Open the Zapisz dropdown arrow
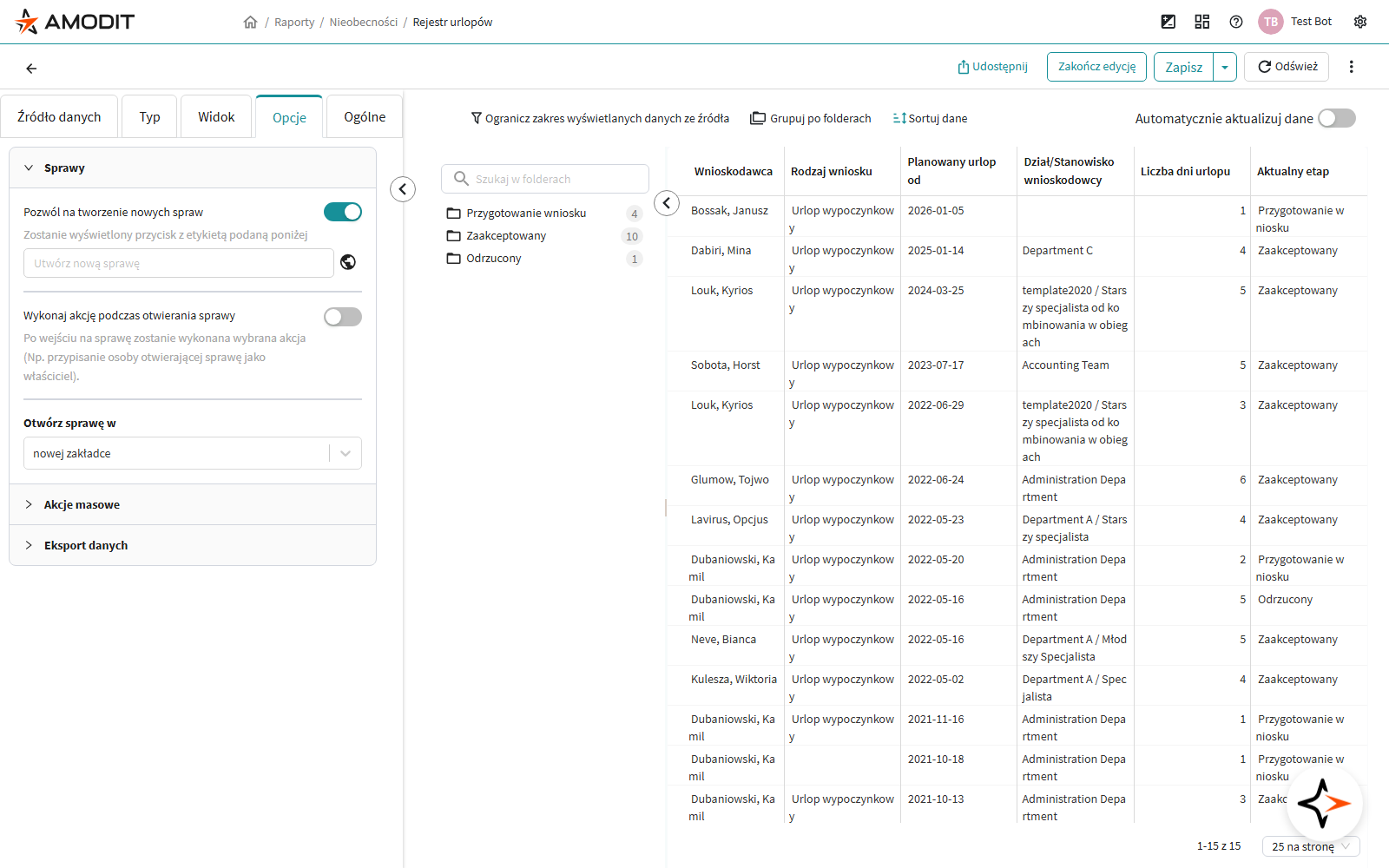This screenshot has height=868, width=1389. coord(1225,67)
